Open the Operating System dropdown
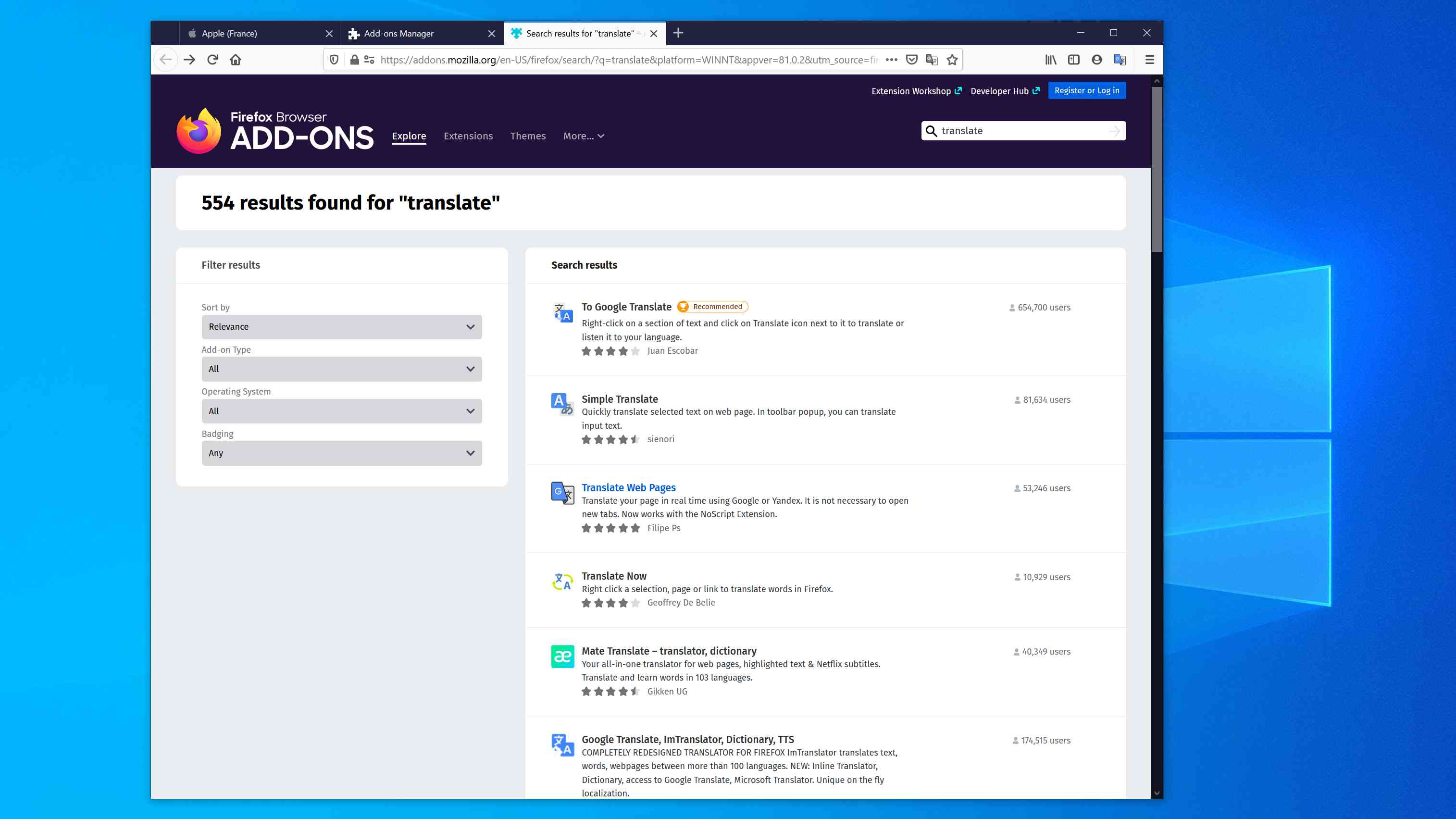The image size is (1456, 819). pyautogui.click(x=341, y=411)
